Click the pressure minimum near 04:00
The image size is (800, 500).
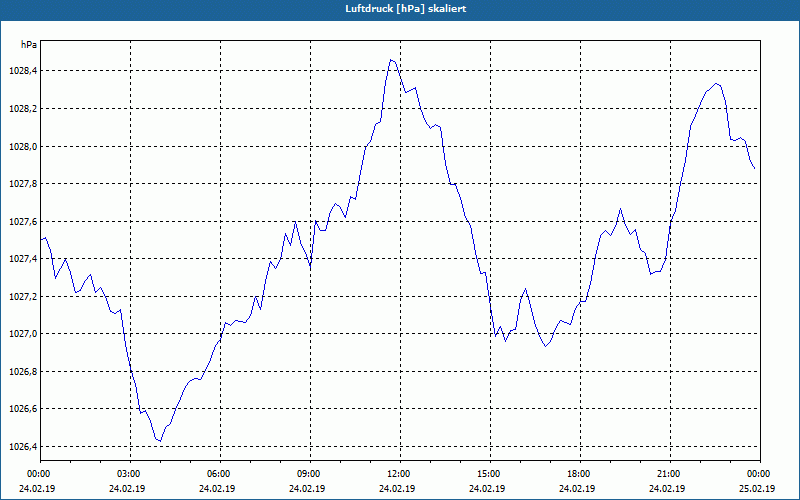tap(160, 440)
